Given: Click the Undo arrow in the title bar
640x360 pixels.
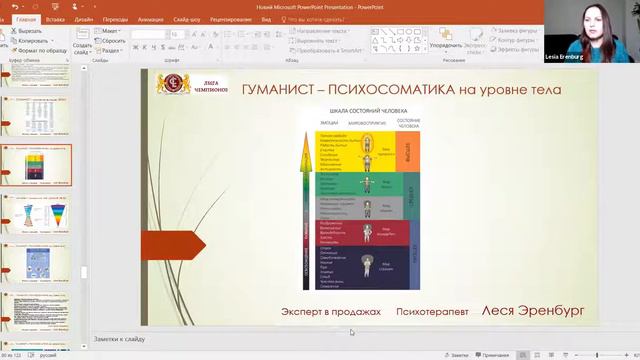Looking at the screenshot, I should (15, 7).
